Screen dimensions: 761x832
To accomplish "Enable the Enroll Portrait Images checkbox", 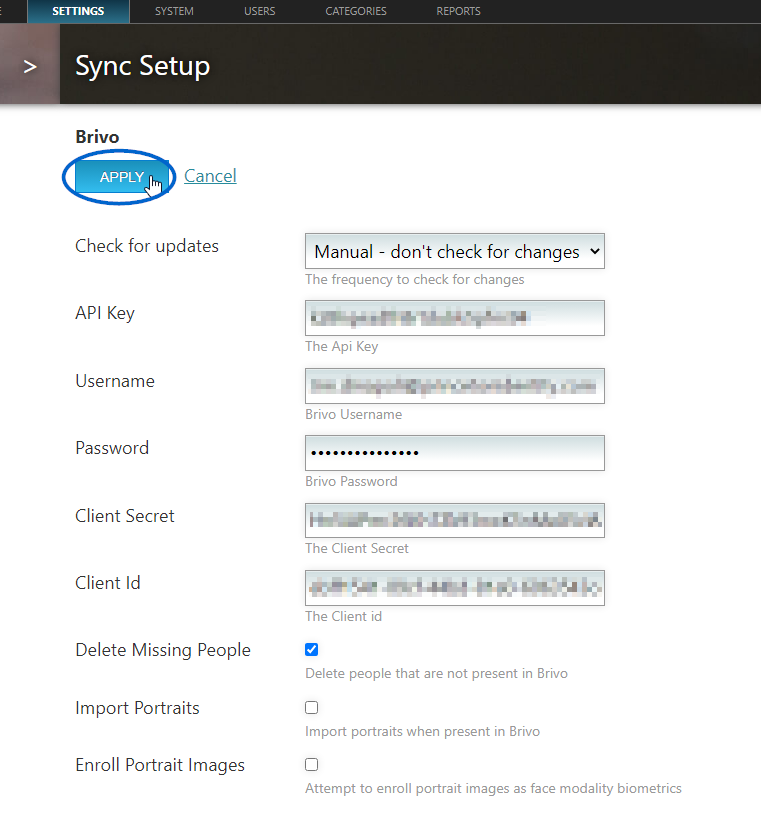I will pos(312,764).
